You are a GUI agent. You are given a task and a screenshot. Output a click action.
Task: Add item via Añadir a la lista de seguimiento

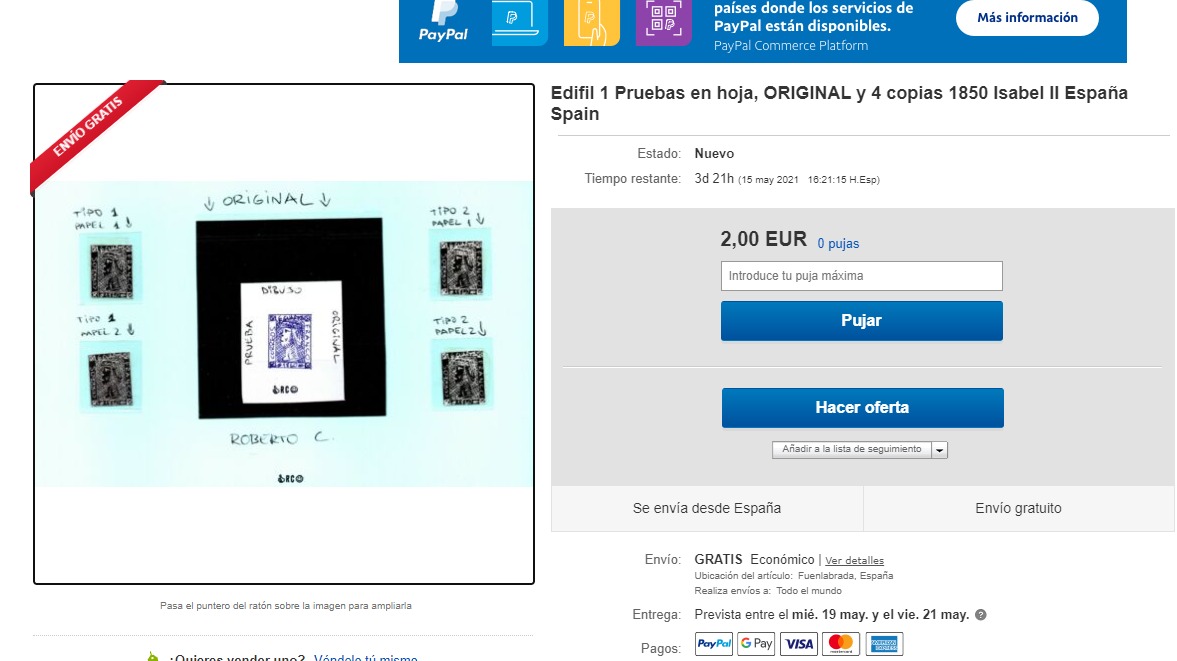pyautogui.click(x=851, y=449)
